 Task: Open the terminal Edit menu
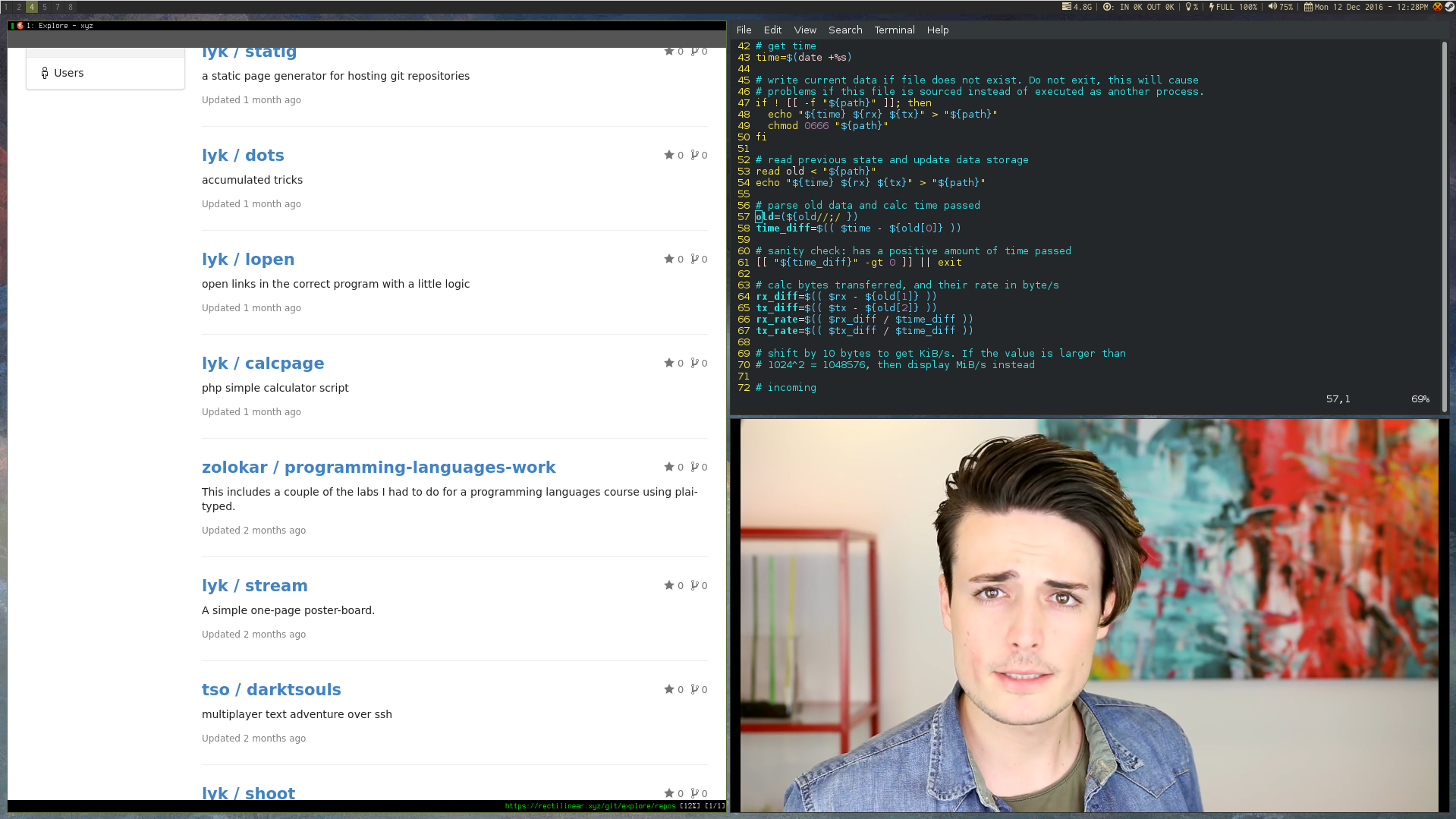[x=772, y=30]
